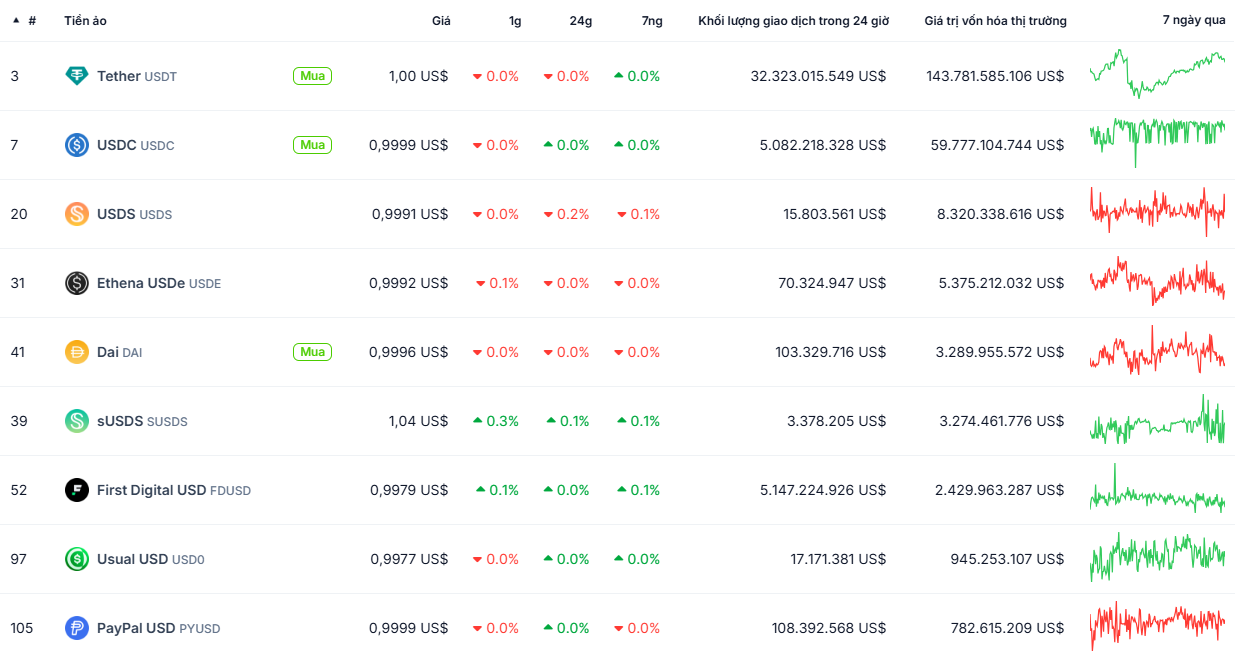This screenshot has height=661, width=1245.
Task: Sort by rank number column header
Action: [x=31, y=20]
